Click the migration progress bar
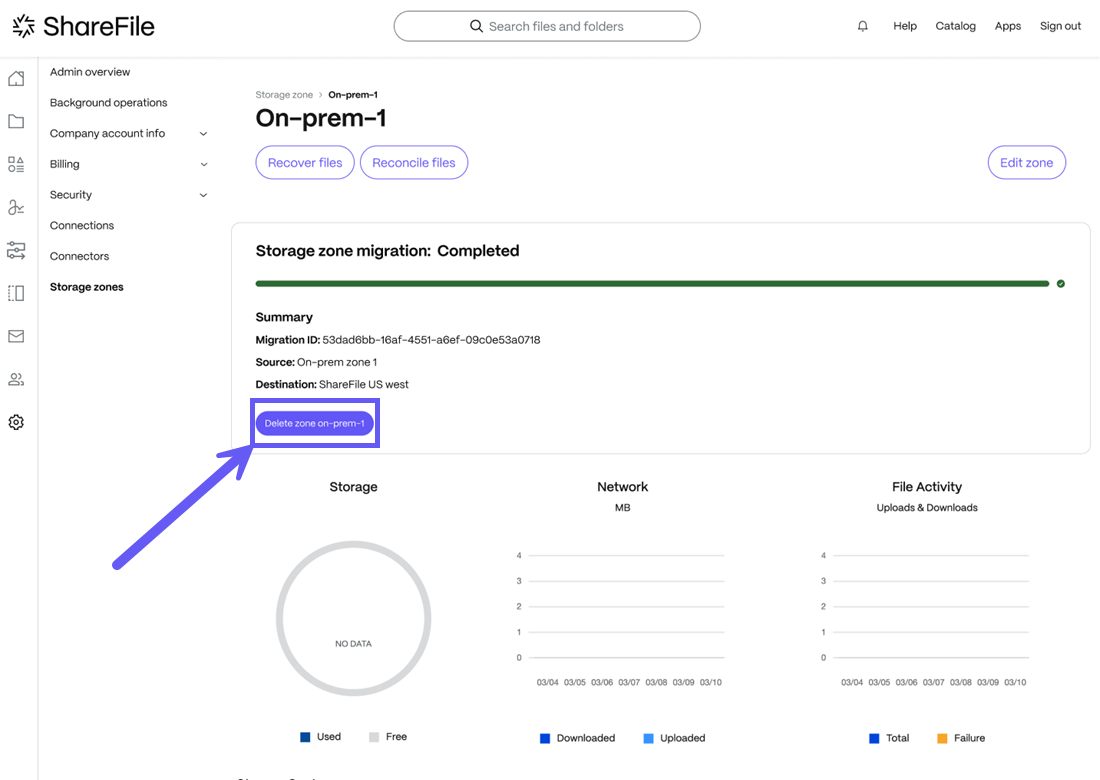Viewport: 1100px width, 780px height. pyautogui.click(x=652, y=283)
